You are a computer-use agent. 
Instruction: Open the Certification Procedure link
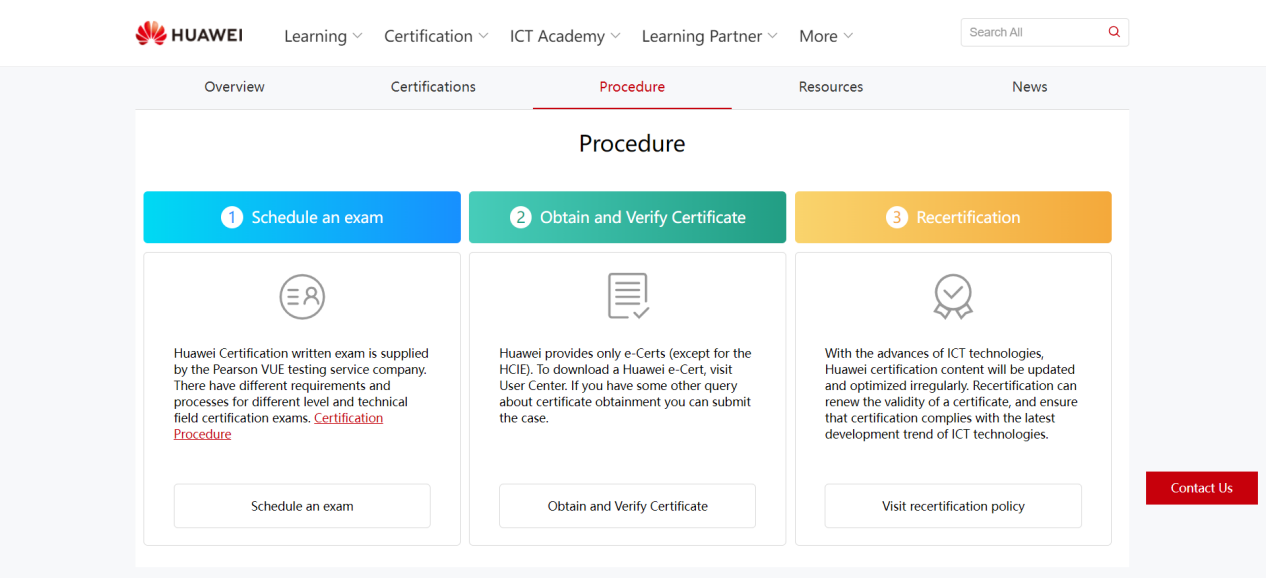coord(348,418)
